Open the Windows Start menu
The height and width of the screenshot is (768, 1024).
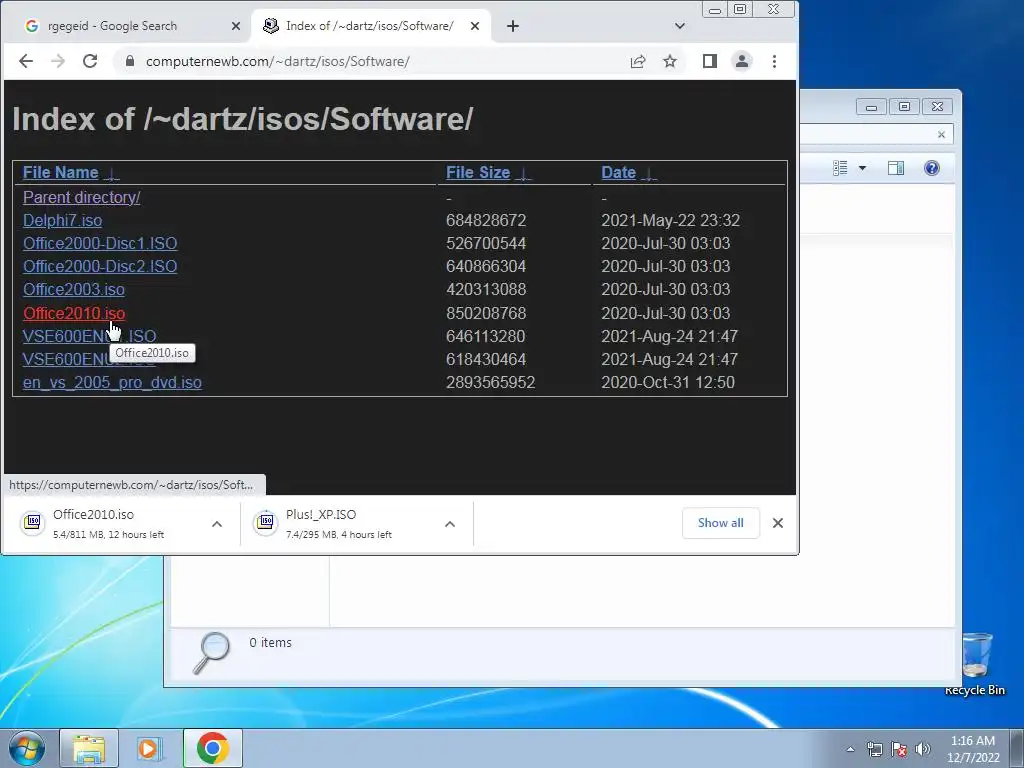[27, 748]
